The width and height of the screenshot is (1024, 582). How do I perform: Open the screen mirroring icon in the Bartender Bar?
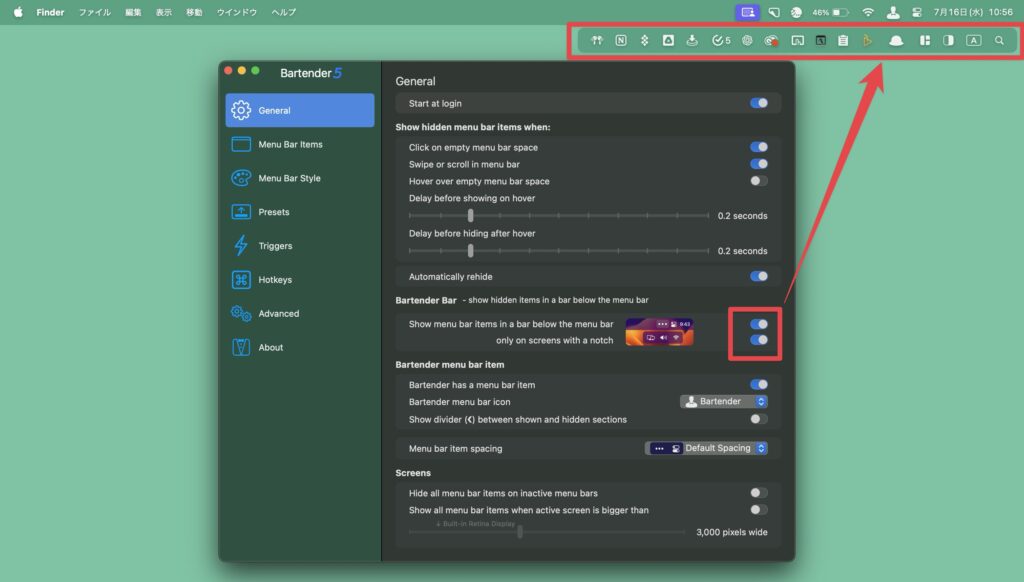(797, 40)
